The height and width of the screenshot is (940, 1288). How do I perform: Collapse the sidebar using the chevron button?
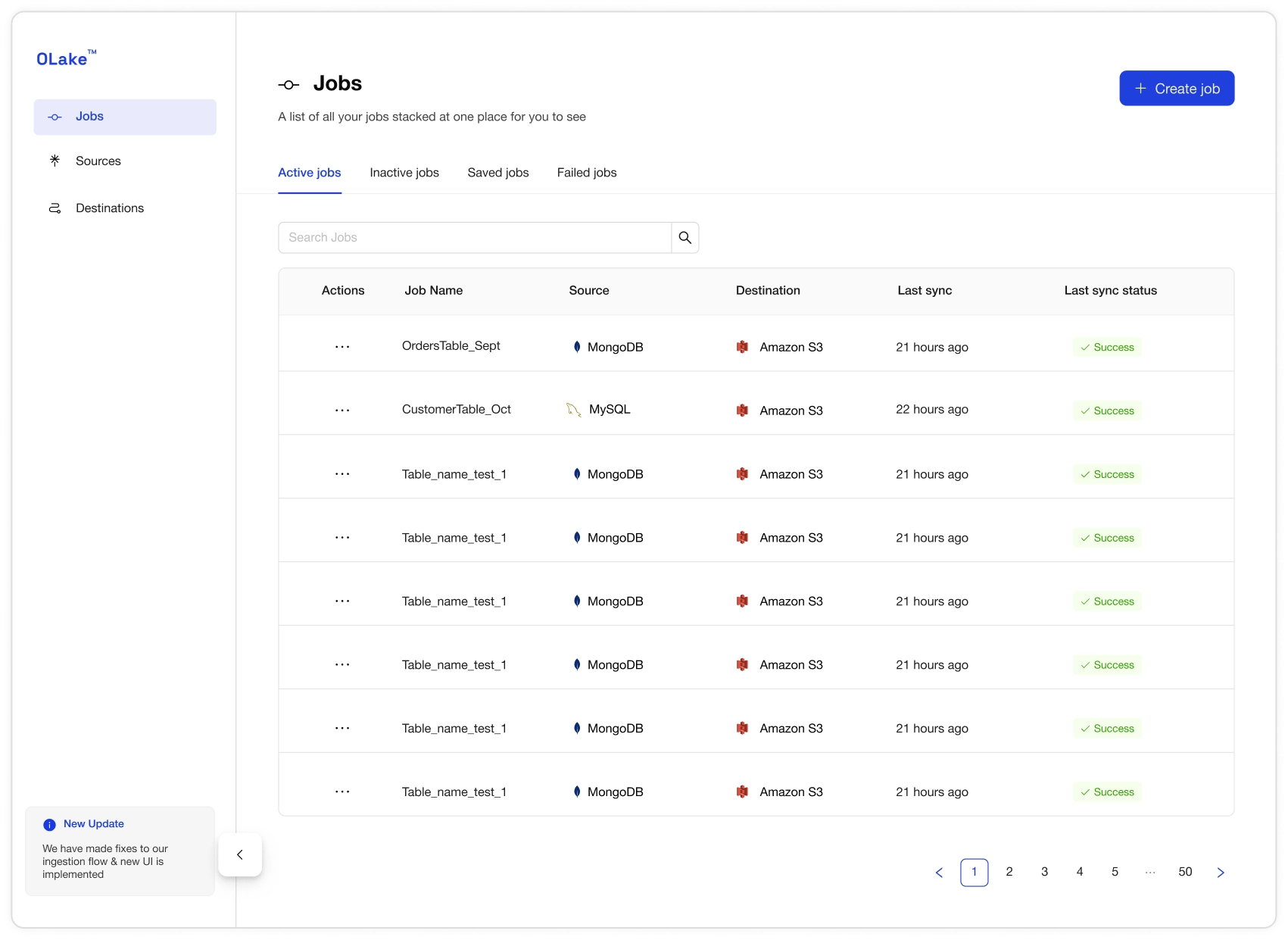[240, 854]
